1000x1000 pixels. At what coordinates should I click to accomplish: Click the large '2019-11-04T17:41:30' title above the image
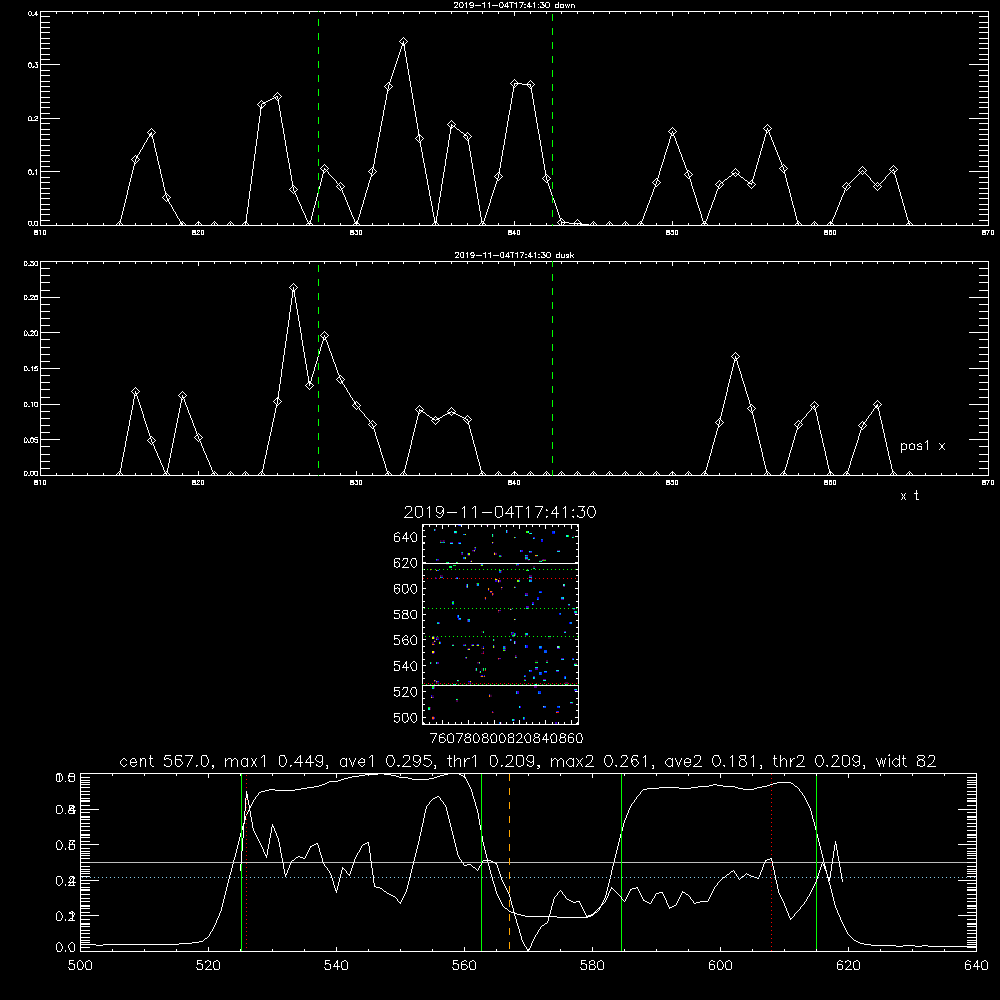[x=500, y=512]
